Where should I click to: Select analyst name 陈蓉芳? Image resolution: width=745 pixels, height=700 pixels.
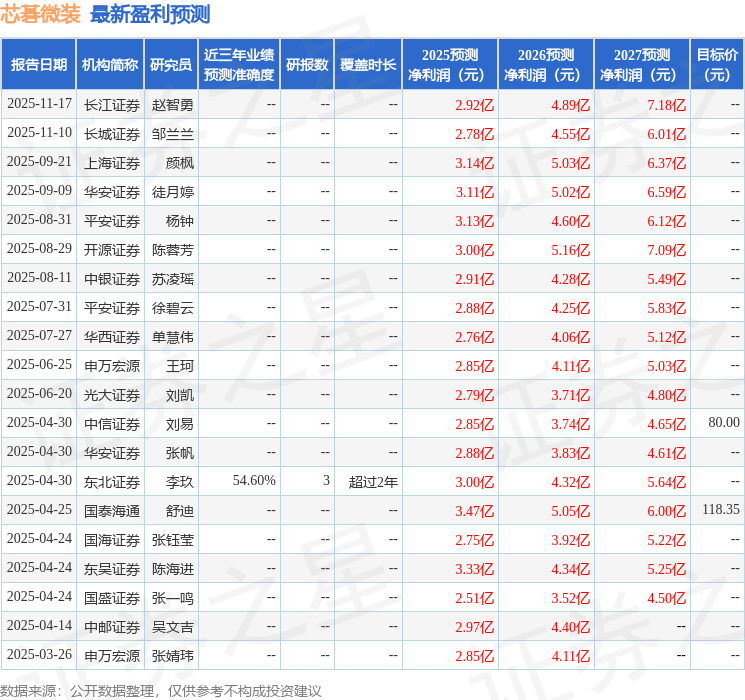pyautogui.click(x=172, y=250)
